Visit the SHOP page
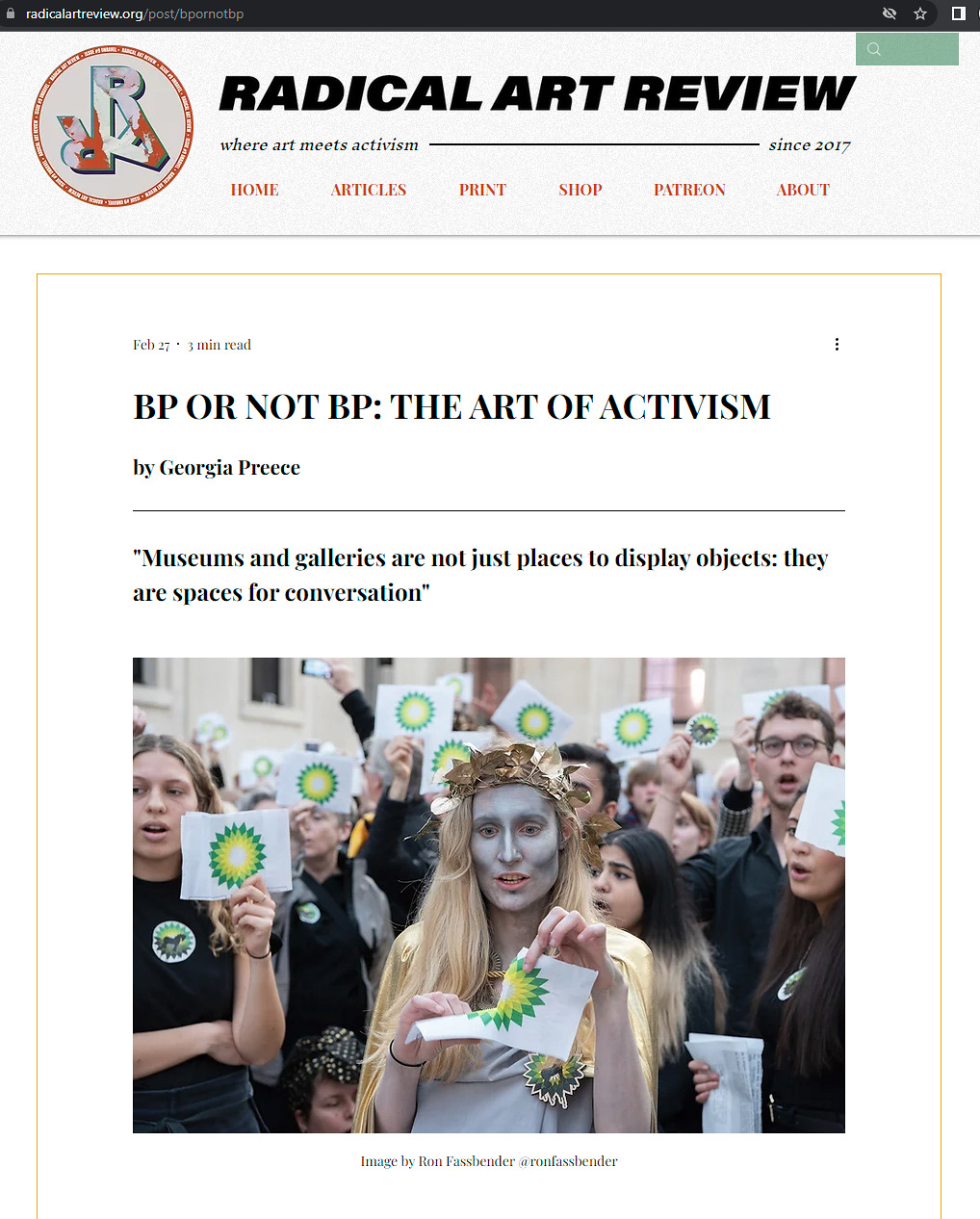 tap(580, 190)
